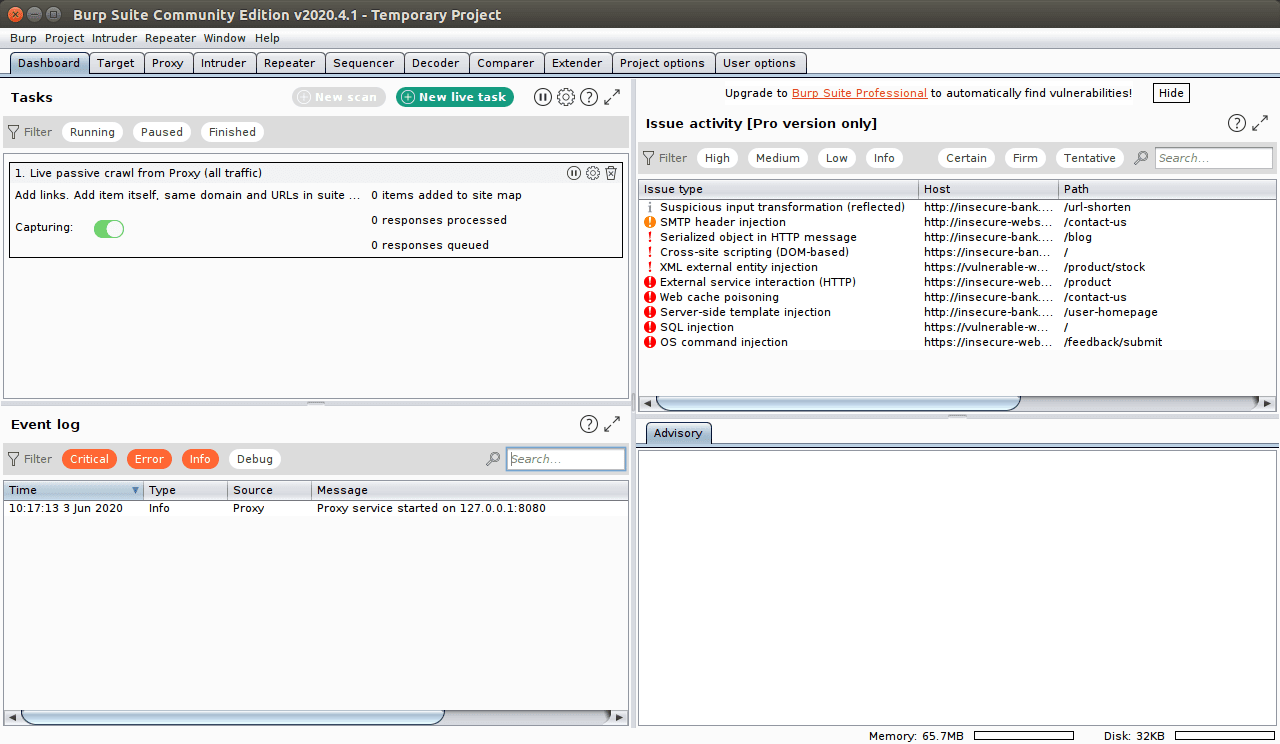Switch to the Proxy tab
Screen dimensions: 1280x744
168,62
